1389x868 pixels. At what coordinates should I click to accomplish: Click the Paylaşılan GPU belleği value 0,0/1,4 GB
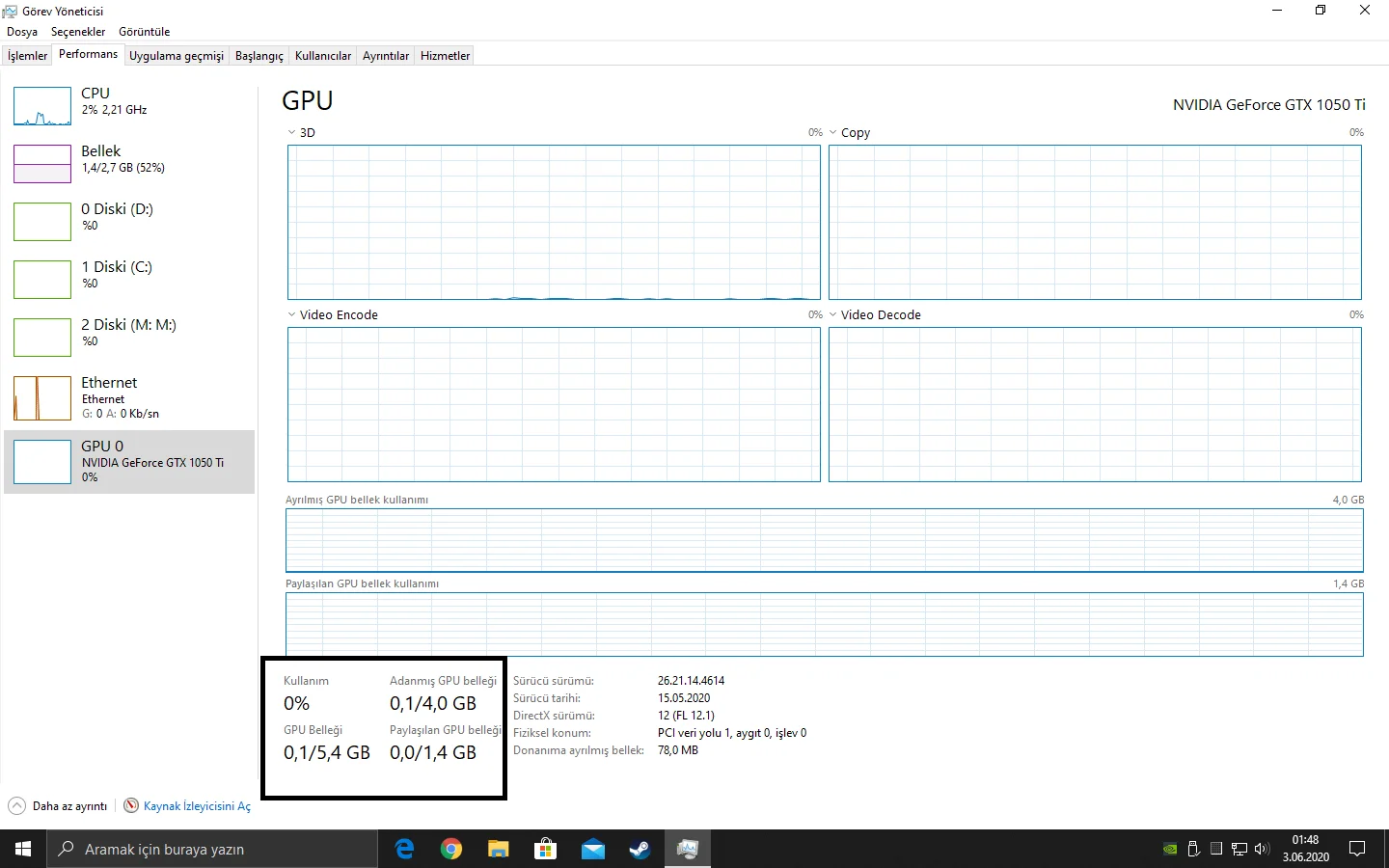coord(433,753)
